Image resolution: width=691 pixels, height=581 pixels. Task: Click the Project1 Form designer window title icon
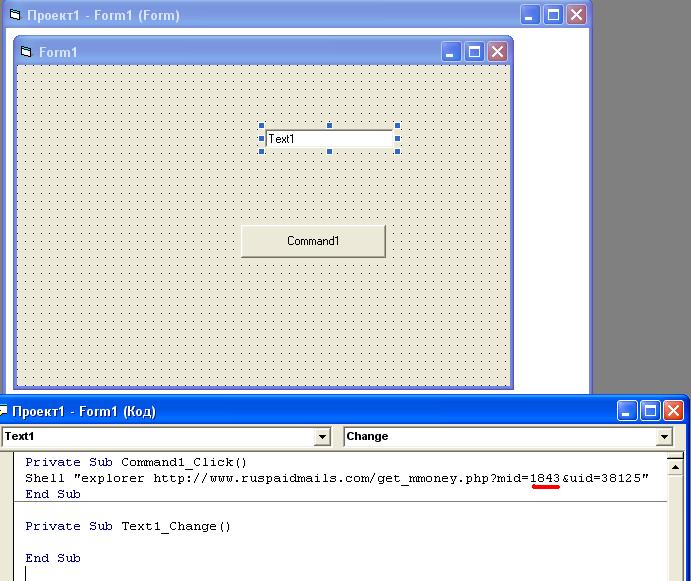pos(14,16)
